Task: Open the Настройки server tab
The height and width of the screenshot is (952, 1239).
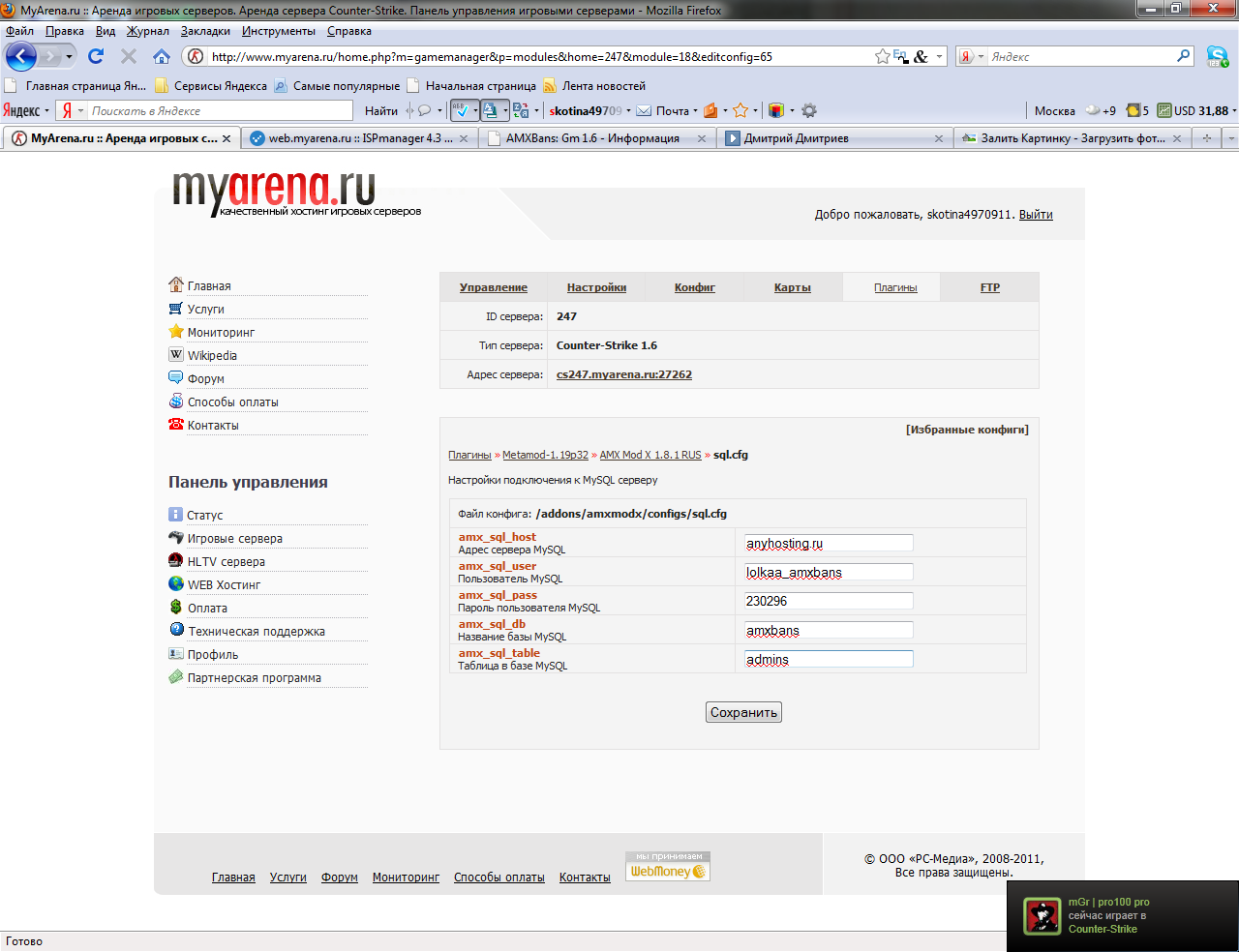Action: pyautogui.click(x=596, y=287)
